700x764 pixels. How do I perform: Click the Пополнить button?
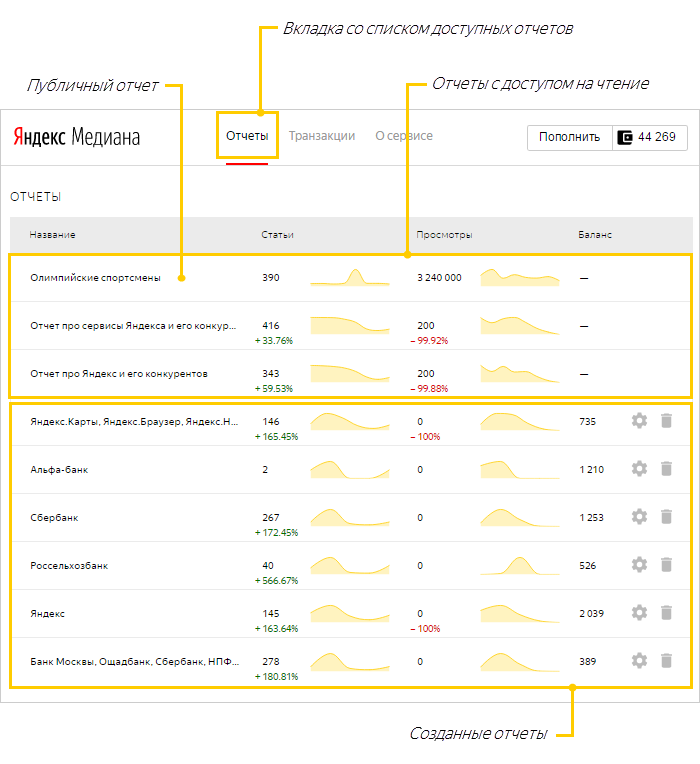569,137
